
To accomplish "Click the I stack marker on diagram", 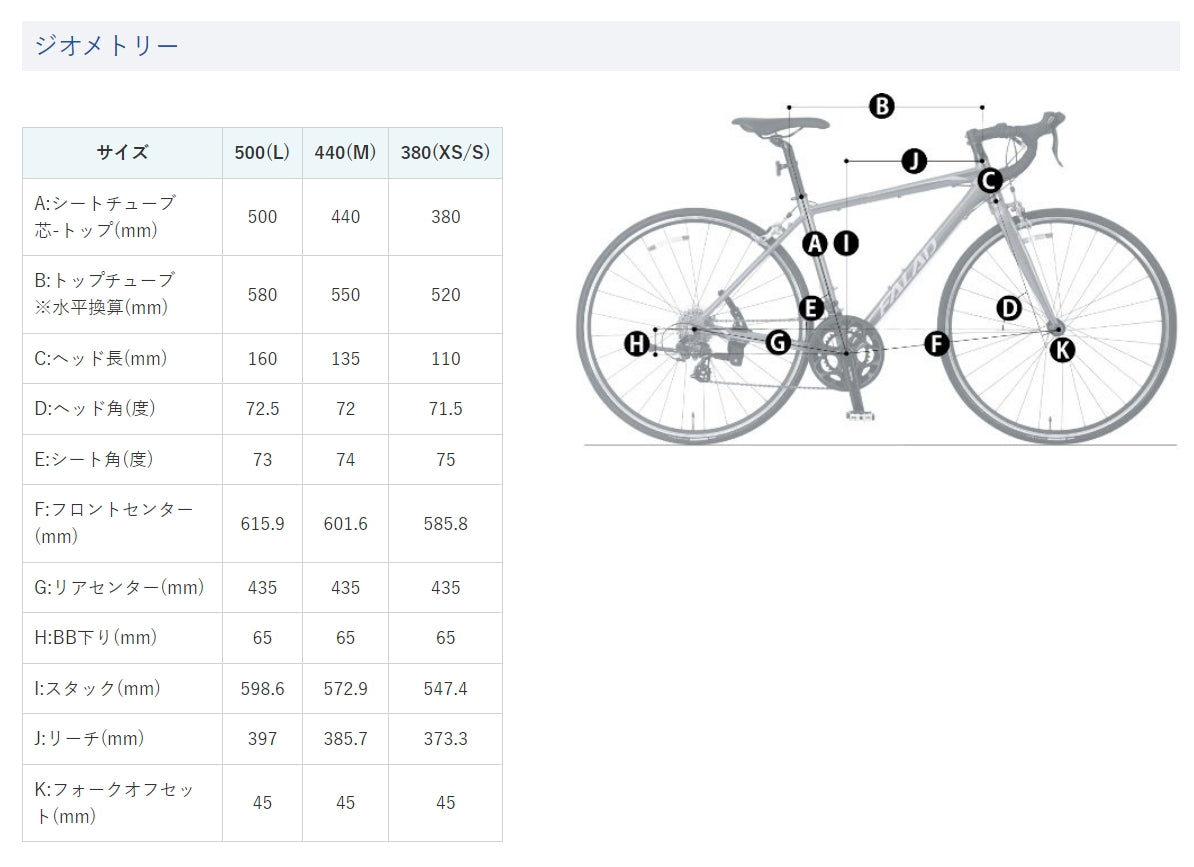I will 846,242.
